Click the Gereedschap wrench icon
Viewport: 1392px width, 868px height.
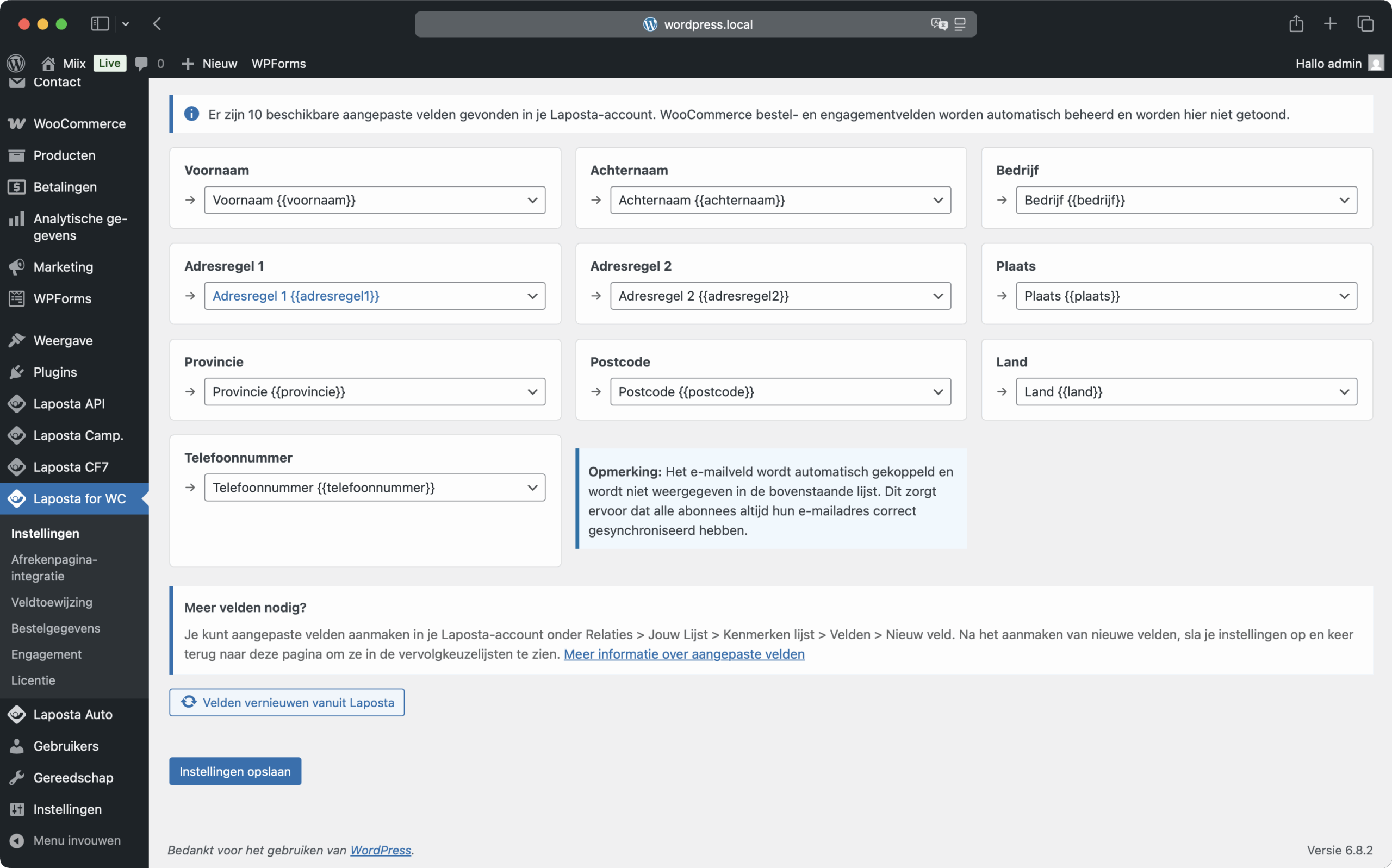(x=17, y=777)
